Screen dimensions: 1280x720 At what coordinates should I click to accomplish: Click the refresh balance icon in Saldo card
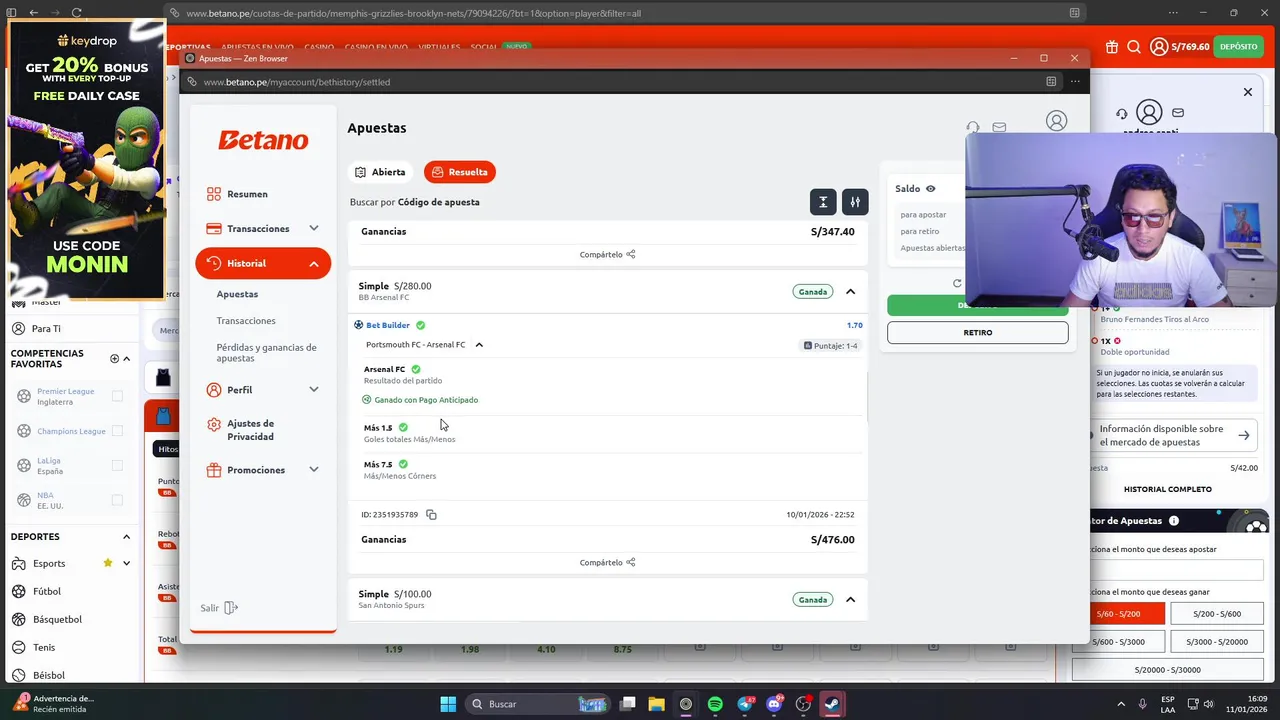pos(957,284)
